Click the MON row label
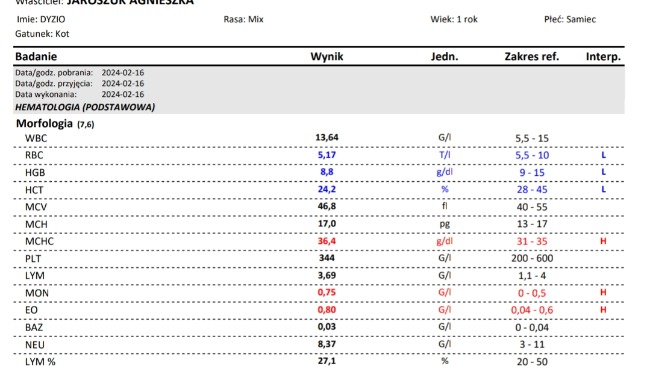 coord(37,293)
